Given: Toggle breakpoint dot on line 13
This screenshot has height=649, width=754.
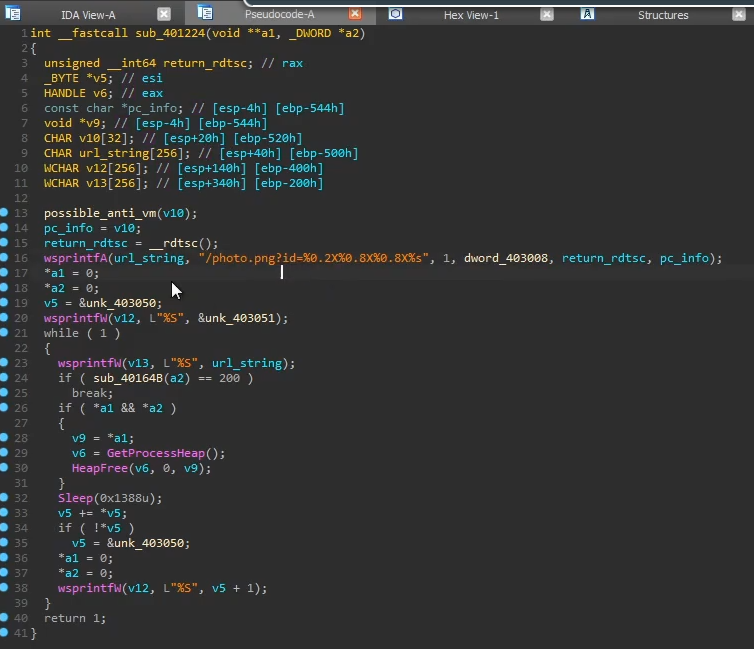Looking at the screenshot, I should [4, 212].
